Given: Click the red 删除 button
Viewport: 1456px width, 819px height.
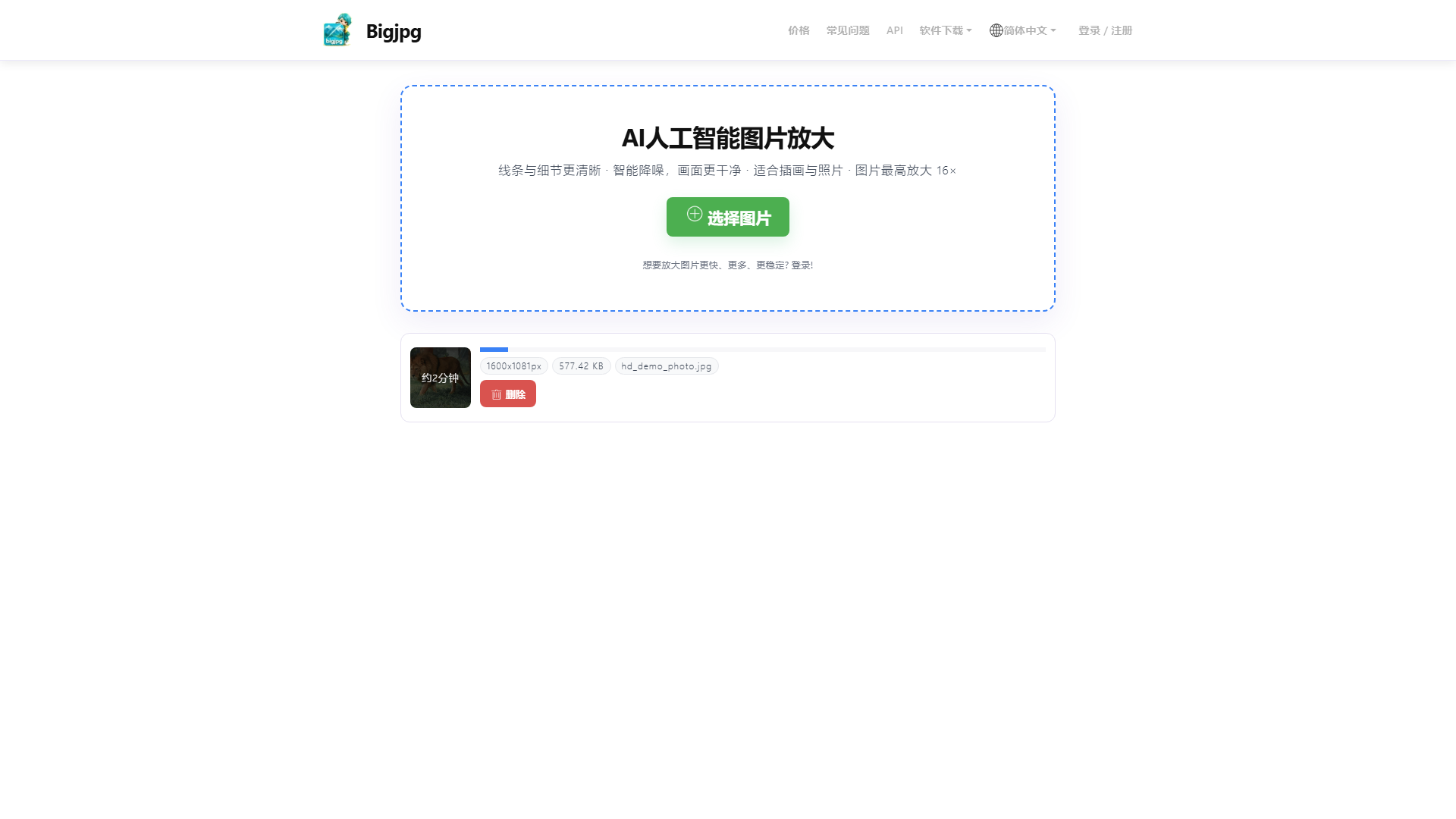Looking at the screenshot, I should [508, 394].
